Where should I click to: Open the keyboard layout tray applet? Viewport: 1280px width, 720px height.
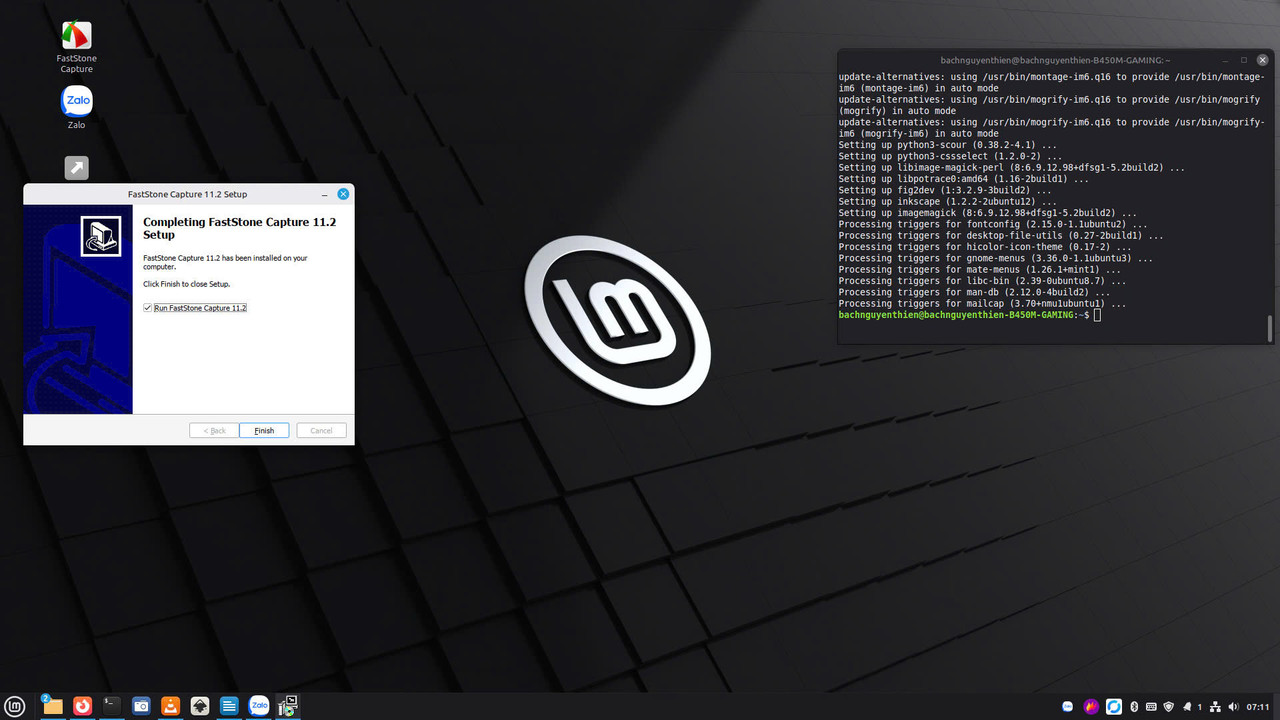click(1151, 707)
